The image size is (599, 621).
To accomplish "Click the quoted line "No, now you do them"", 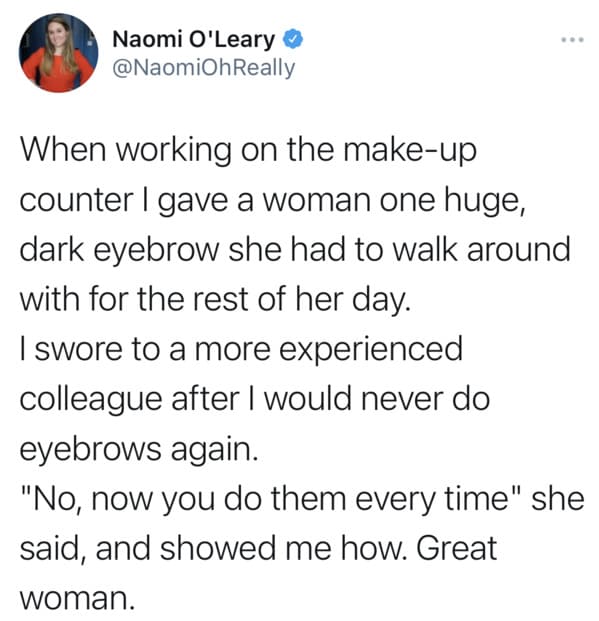I will coord(302,499).
